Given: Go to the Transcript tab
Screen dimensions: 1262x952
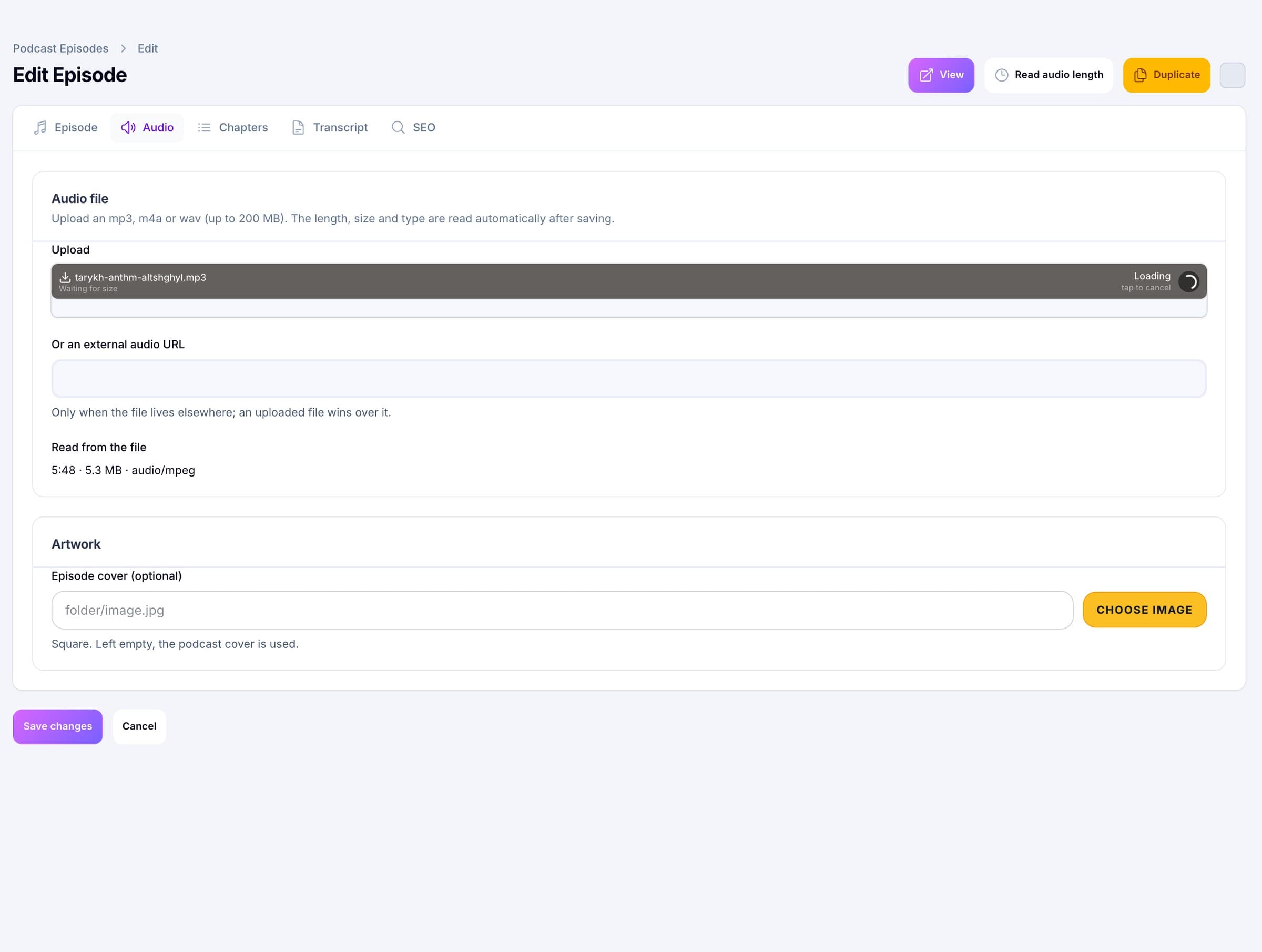Looking at the screenshot, I should click(x=330, y=127).
